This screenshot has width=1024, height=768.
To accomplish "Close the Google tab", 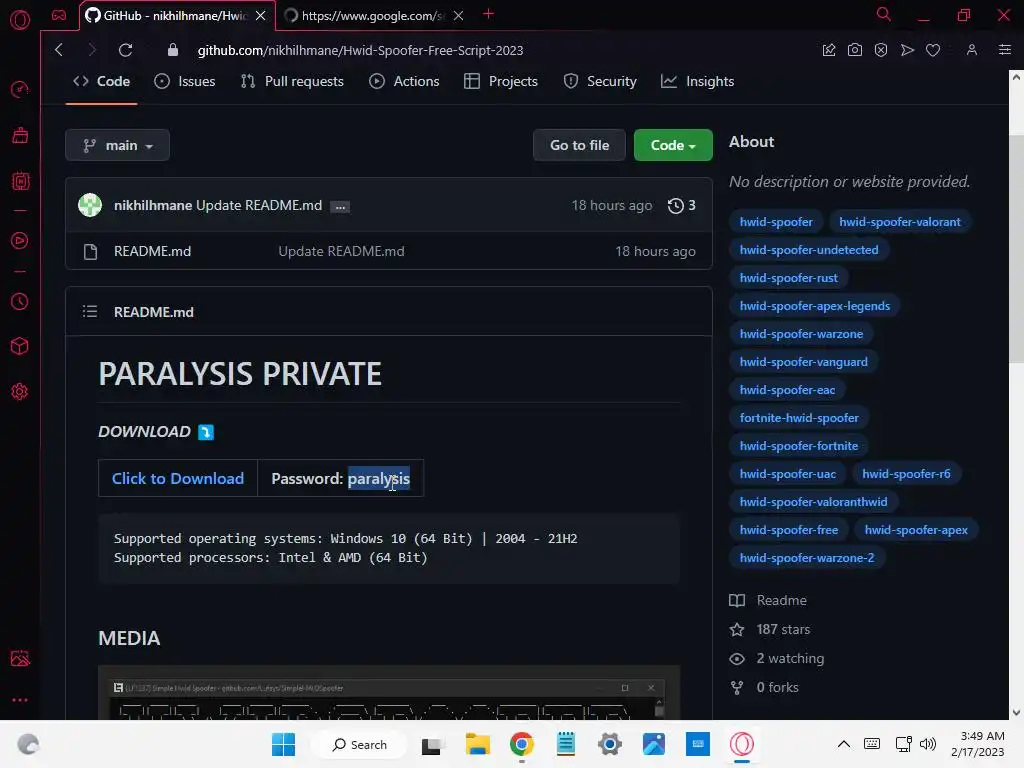I will (458, 16).
